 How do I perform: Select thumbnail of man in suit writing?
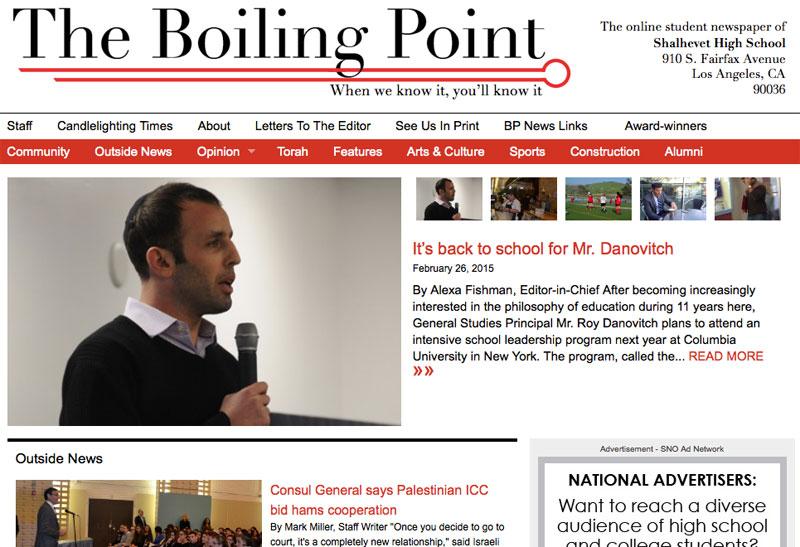pyautogui.click(x=673, y=199)
